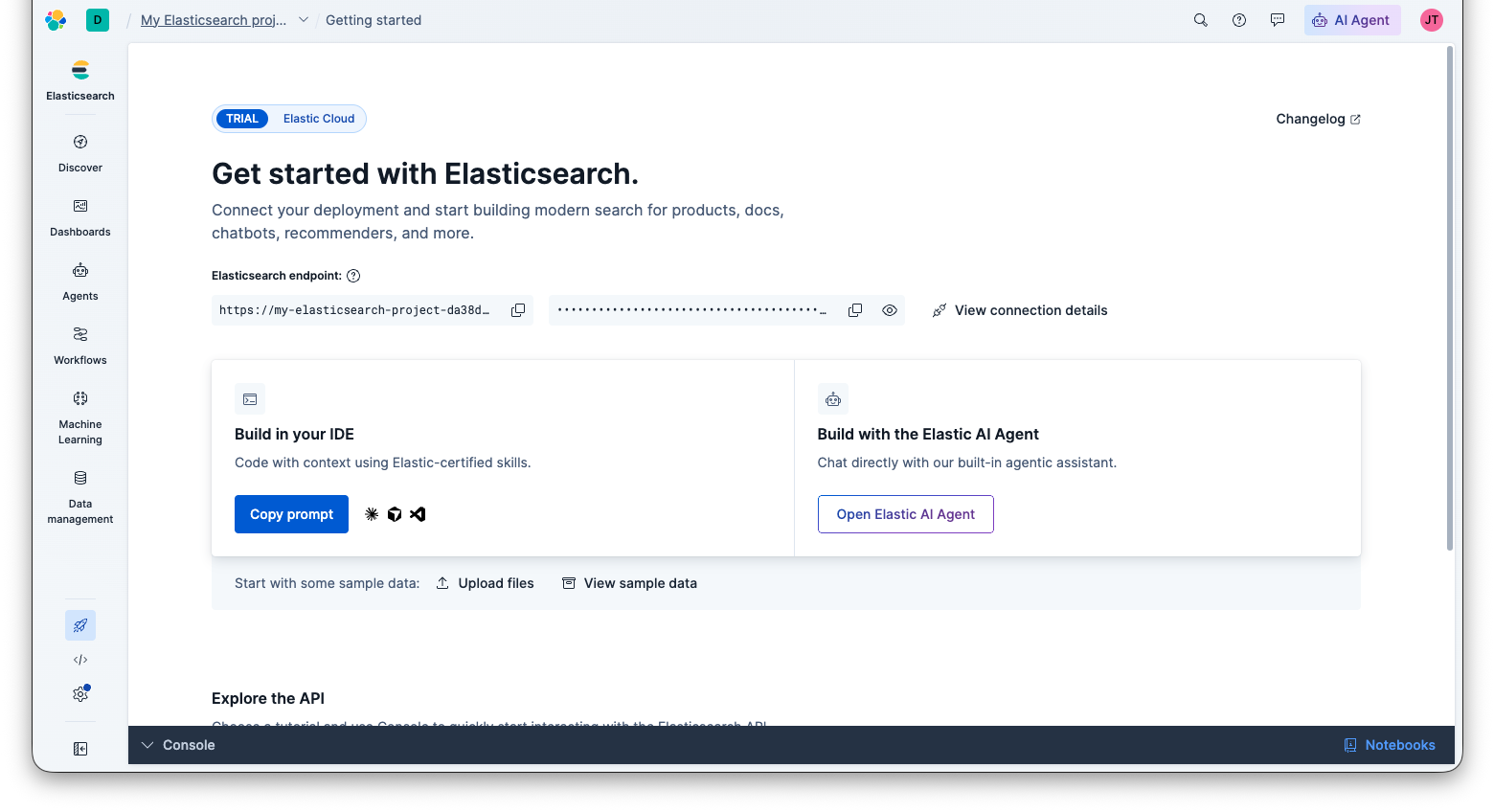The height and width of the screenshot is (812, 1494).
Task: Click the Cursor cube icon
Action: [x=395, y=514]
